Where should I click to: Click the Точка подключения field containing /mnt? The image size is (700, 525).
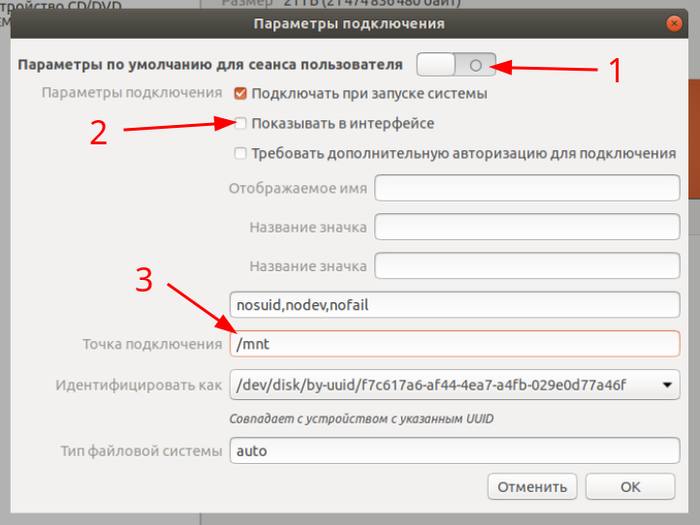click(x=455, y=344)
